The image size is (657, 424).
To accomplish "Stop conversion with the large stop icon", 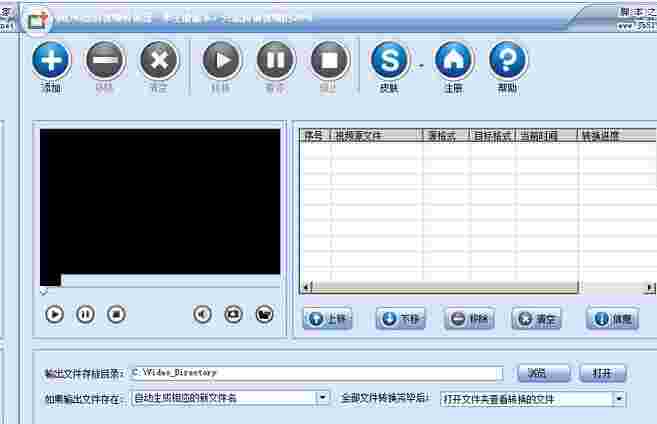I will [x=329, y=61].
